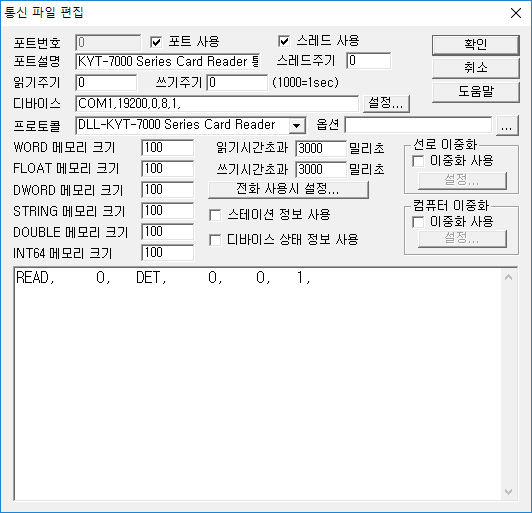532x513 pixels.
Task: Click the scroll-down arrow in the text area
Action: 508,492
